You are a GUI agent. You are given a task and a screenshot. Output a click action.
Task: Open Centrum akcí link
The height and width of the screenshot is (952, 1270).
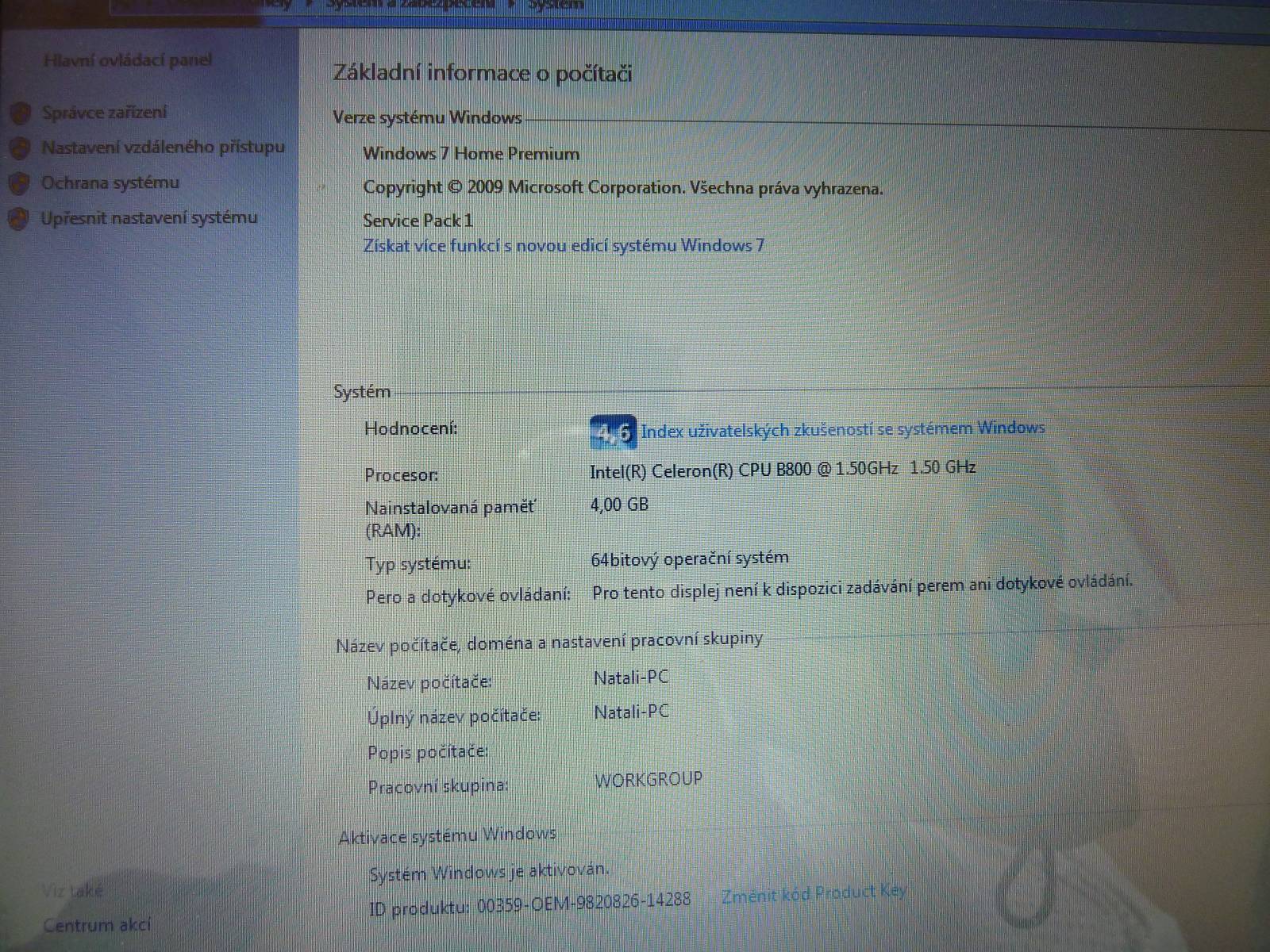[97, 925]
